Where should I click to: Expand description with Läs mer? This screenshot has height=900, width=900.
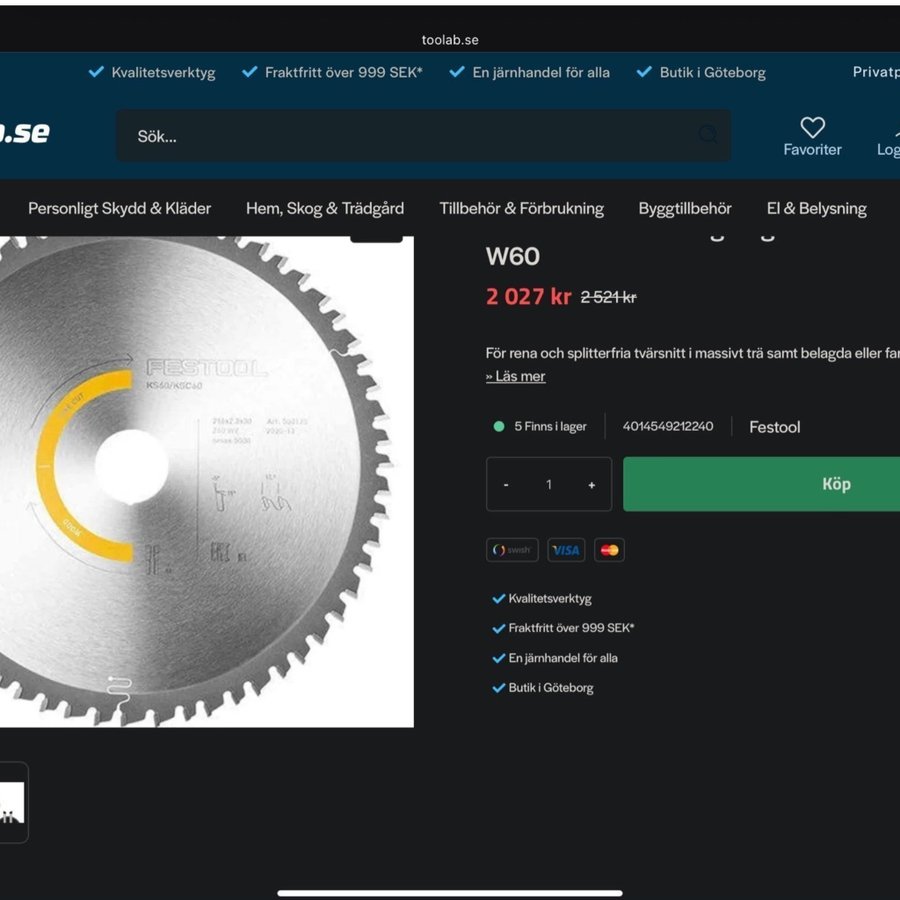[515, 377]
